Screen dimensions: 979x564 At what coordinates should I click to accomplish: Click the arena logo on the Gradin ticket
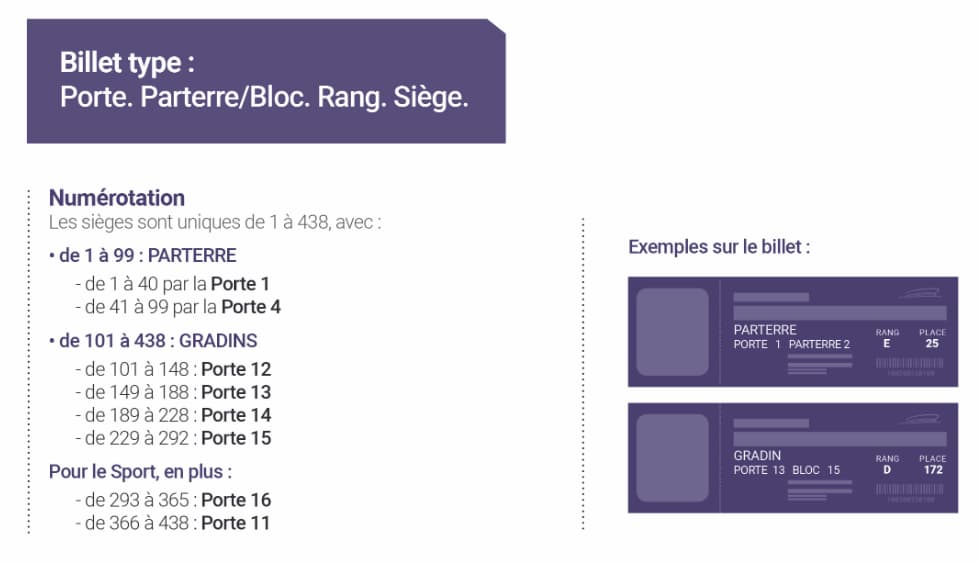(920, 420)
